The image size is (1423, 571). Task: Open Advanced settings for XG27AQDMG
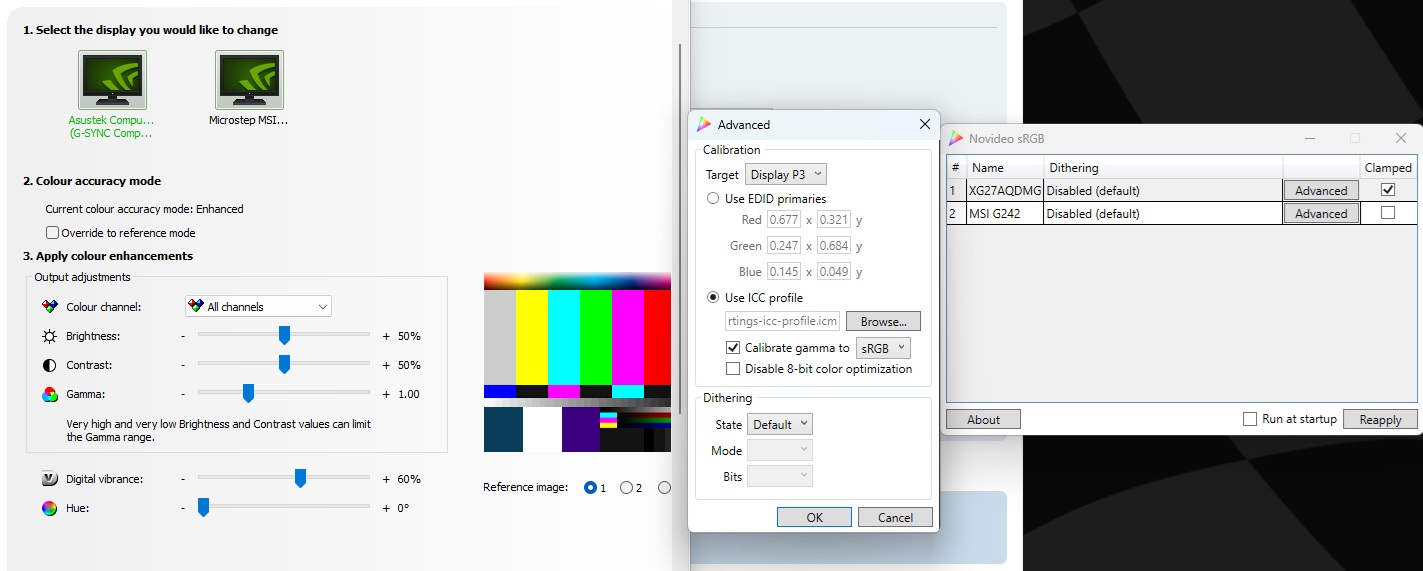[x=1321, y=190]
